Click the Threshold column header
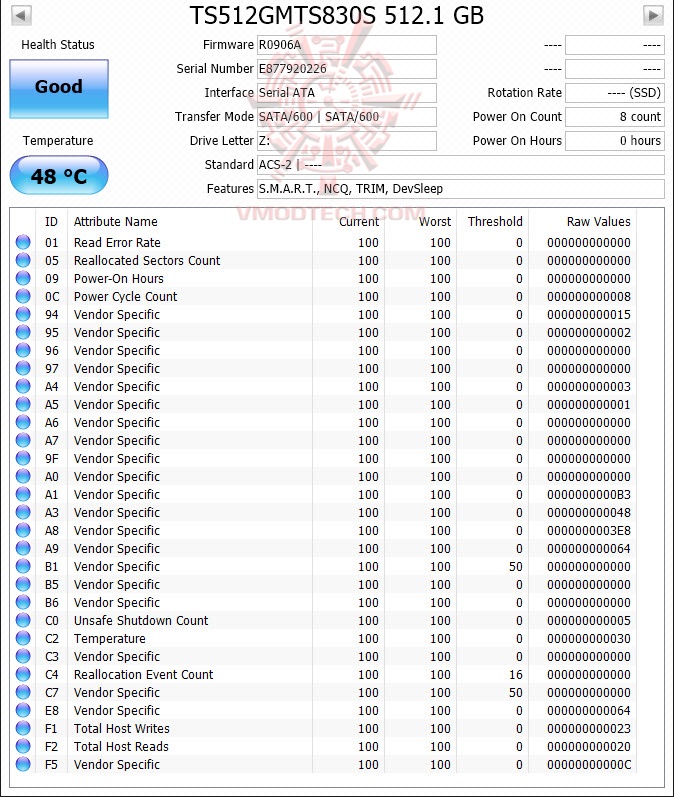The width and height of the screenshot is (674, 797). (495, 222)
